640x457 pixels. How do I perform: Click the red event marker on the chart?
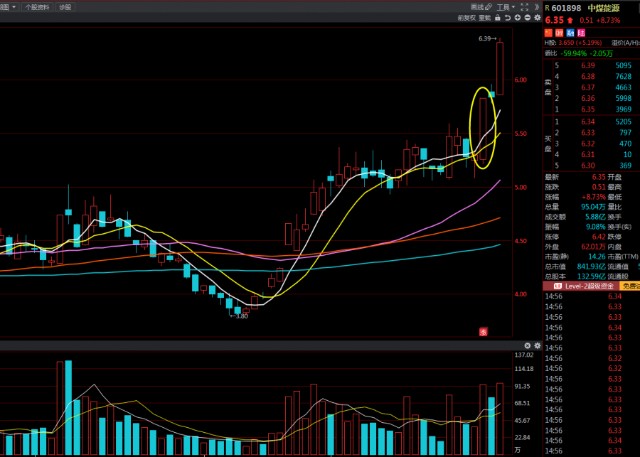tap(482, 331)
